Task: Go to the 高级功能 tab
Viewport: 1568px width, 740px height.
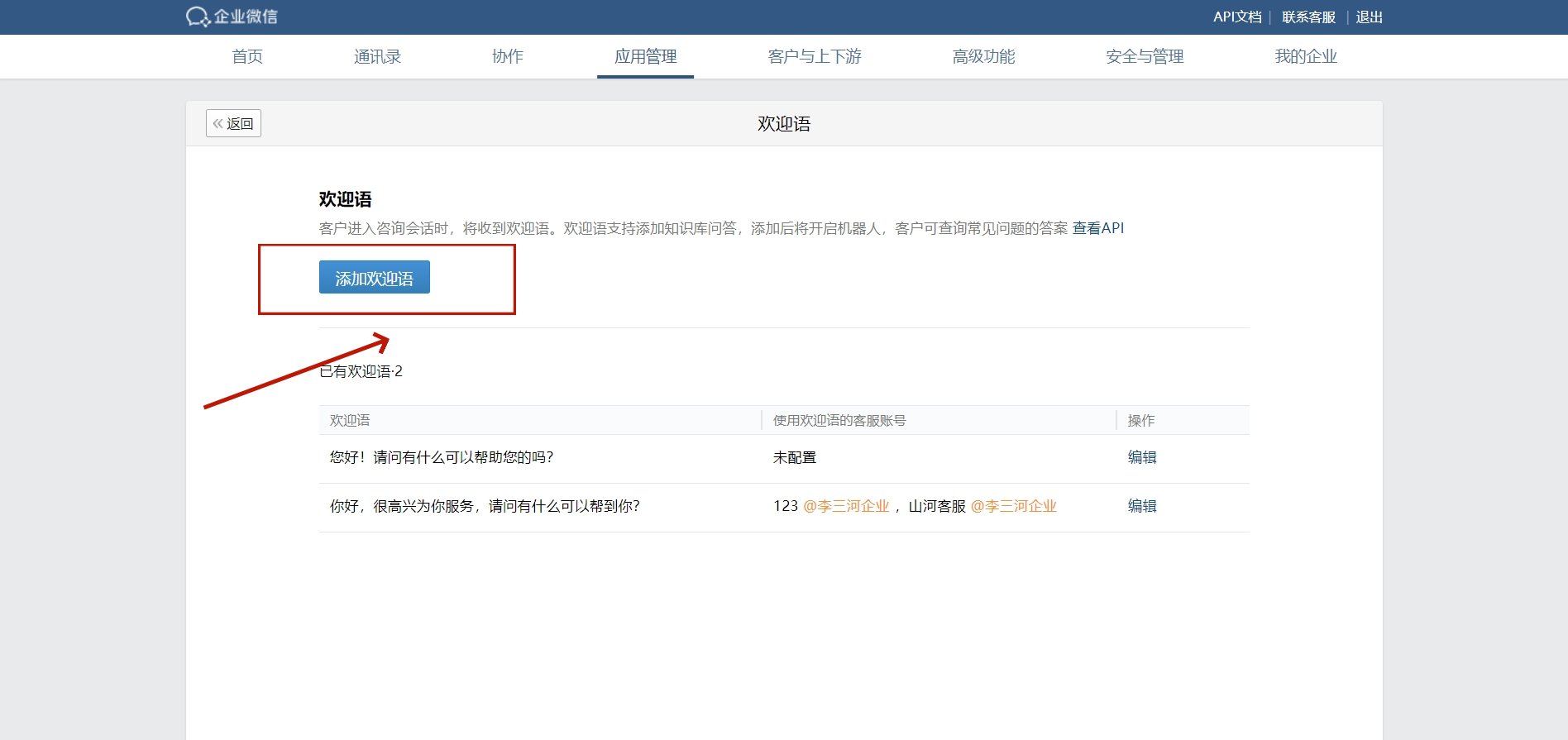Action: [983, 56]
